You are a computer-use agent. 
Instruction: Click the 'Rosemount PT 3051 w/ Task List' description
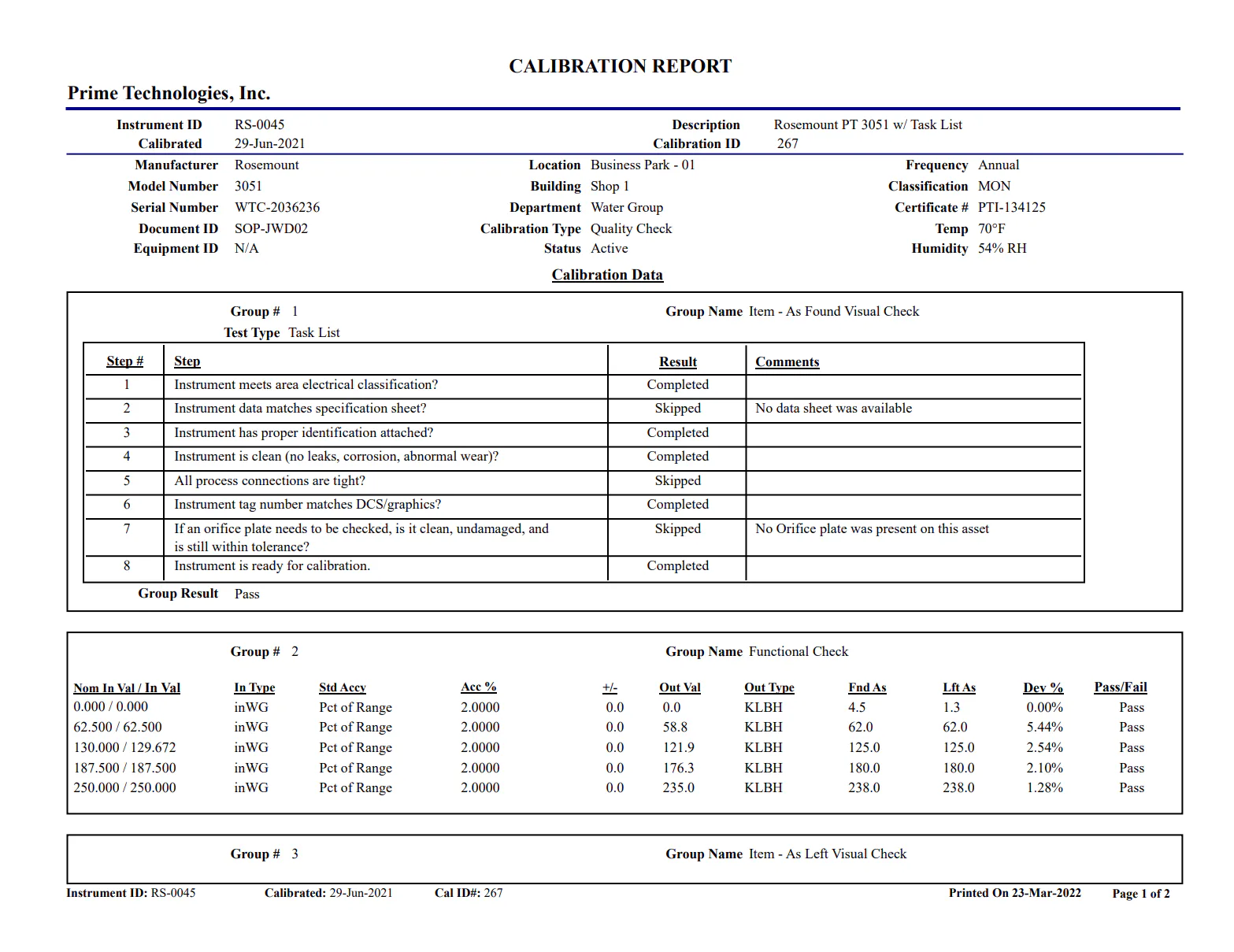pyautogui.click(x=868, y=124)
